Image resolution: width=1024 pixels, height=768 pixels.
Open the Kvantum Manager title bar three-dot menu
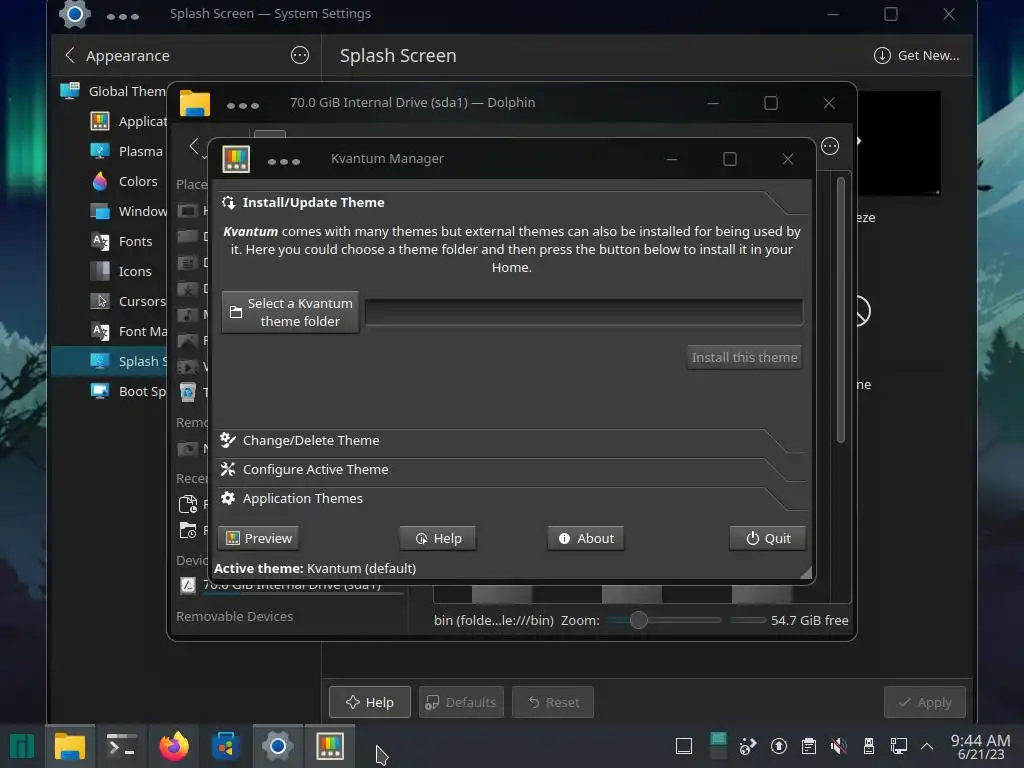(284, 161)
